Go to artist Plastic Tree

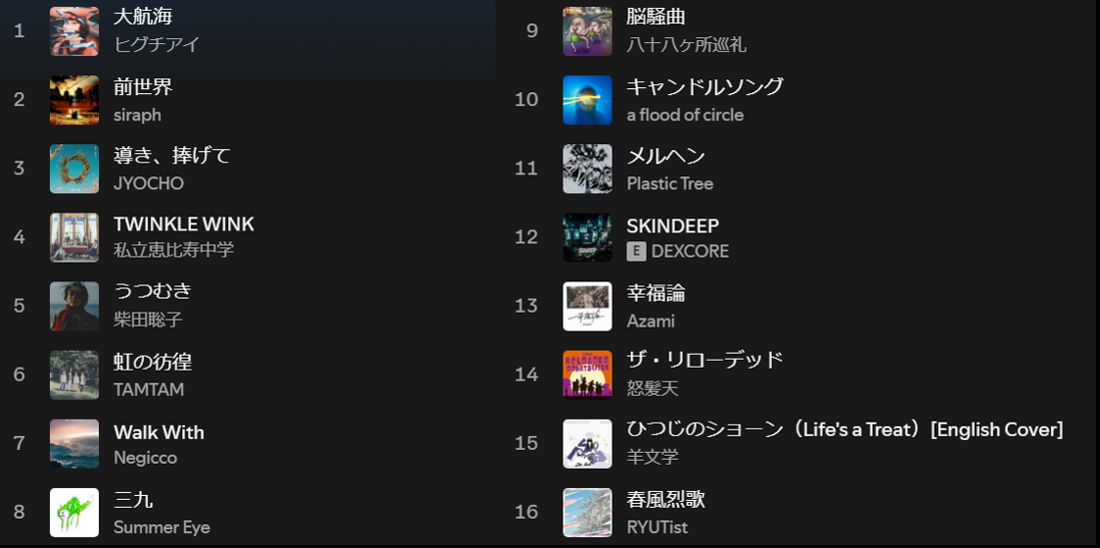click(670, 183)
